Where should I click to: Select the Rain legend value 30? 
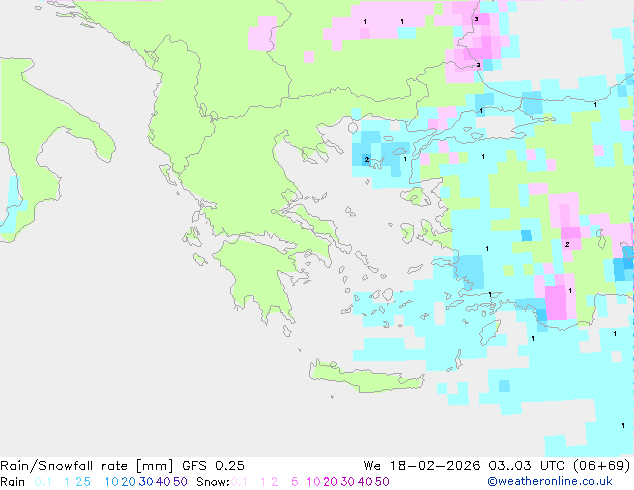tap(146, 482)
